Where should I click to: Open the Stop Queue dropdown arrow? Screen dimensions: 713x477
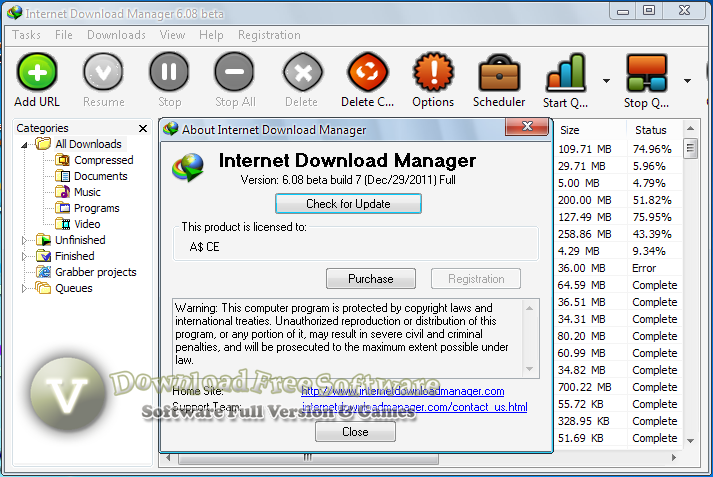687,81
